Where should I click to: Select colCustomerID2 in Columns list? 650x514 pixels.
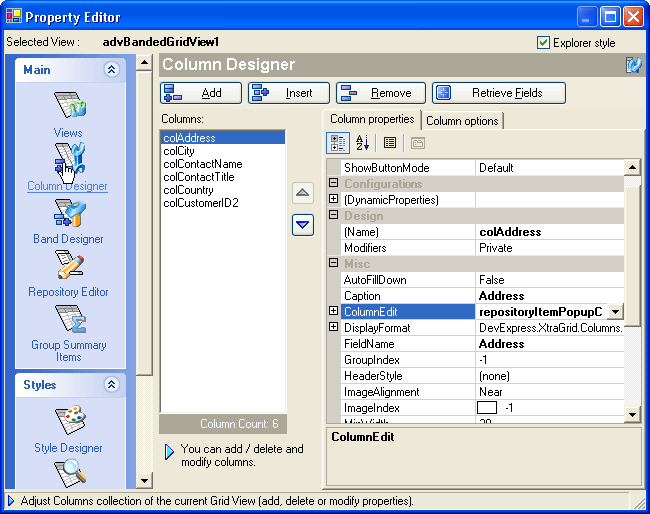223,203
